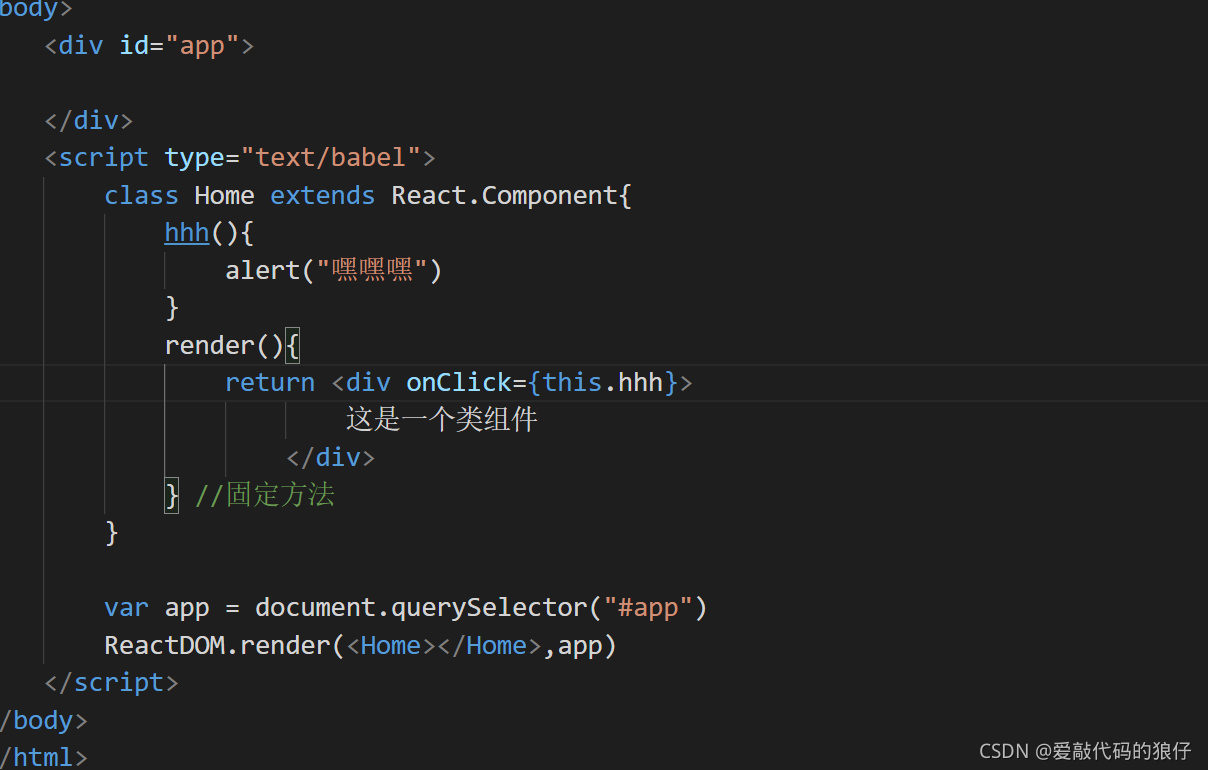1208x770 pixels.
Task: Click the div id="app" element
Action: (x=146, y=45)
